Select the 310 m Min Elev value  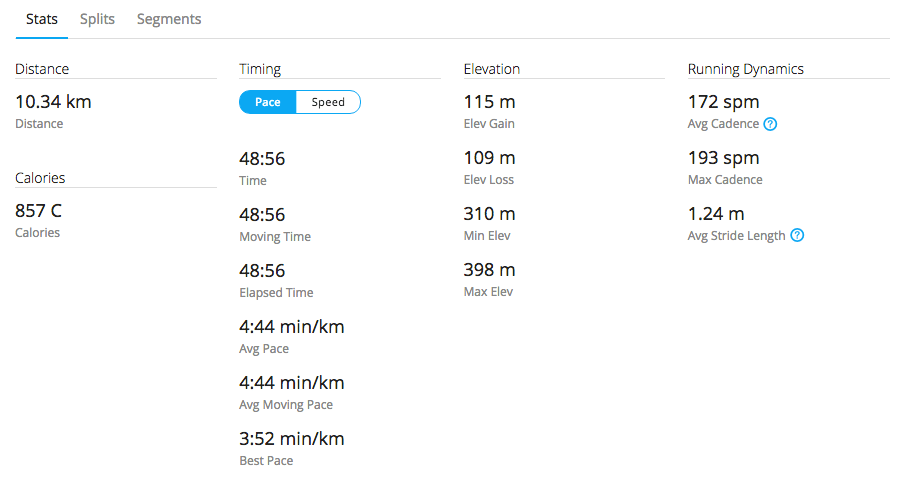(490, 214)
